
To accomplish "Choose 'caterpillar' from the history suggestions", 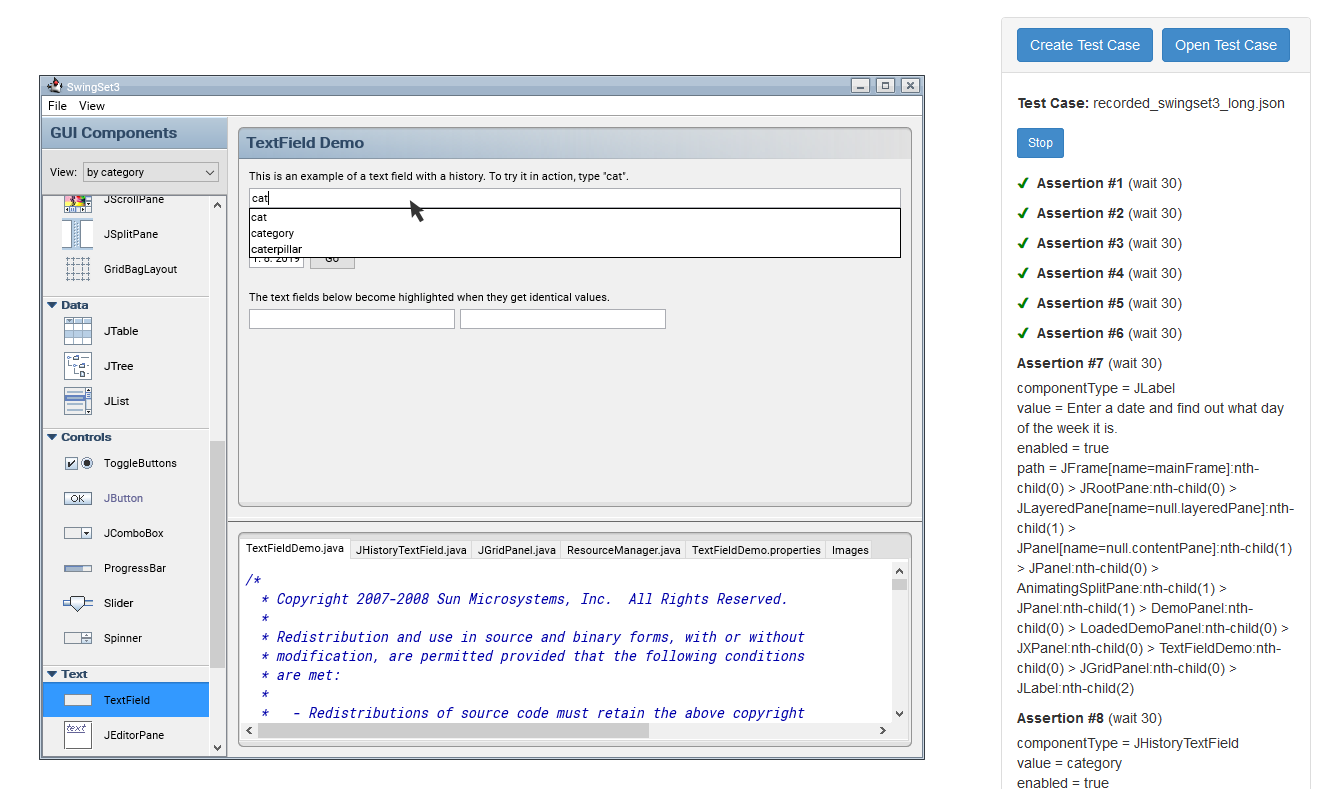I will 575,249.
